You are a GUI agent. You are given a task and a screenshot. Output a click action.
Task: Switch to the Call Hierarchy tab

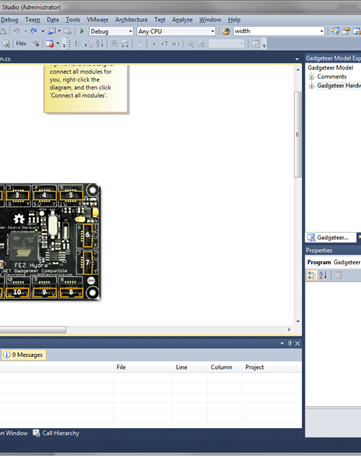click(x=56, y=433)
